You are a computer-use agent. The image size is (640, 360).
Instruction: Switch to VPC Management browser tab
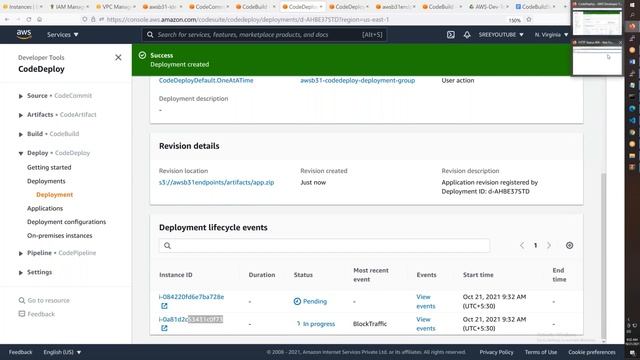[x=116, y=7]
